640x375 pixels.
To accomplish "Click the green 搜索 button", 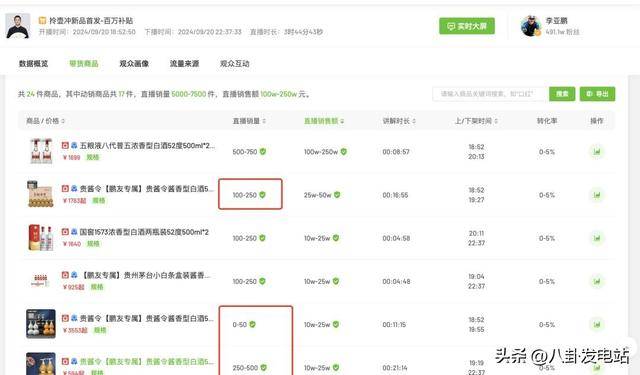I will (562, 94).
